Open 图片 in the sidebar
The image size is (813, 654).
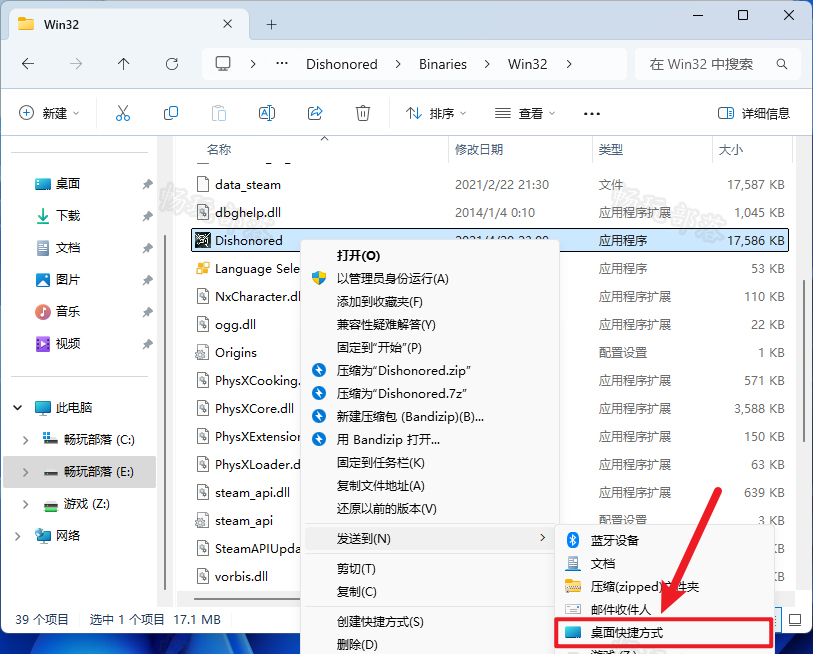click(67, 280)
